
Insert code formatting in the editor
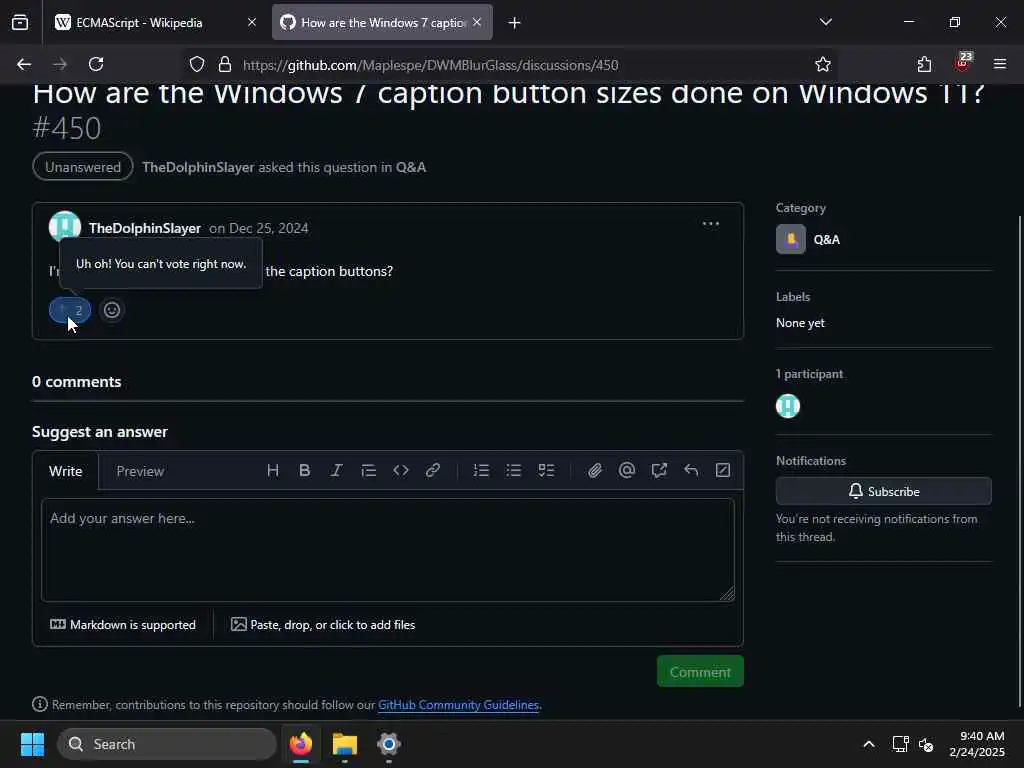point(400,470)
